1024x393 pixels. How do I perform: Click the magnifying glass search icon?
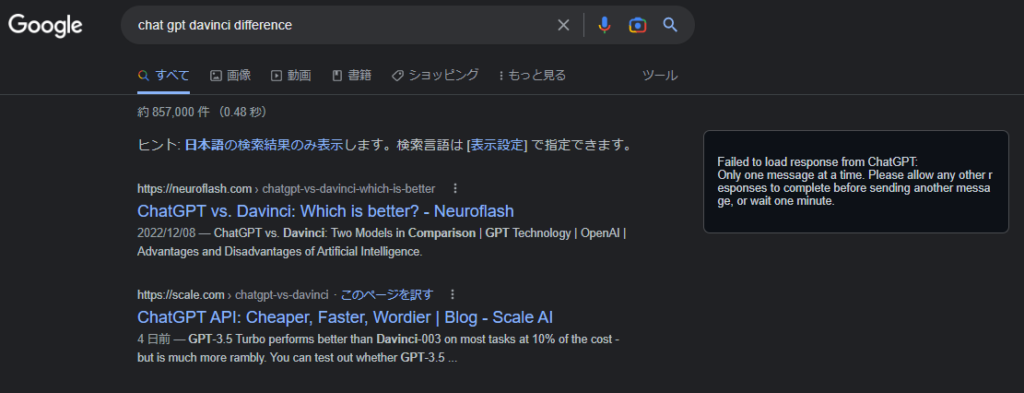[670, 25]
